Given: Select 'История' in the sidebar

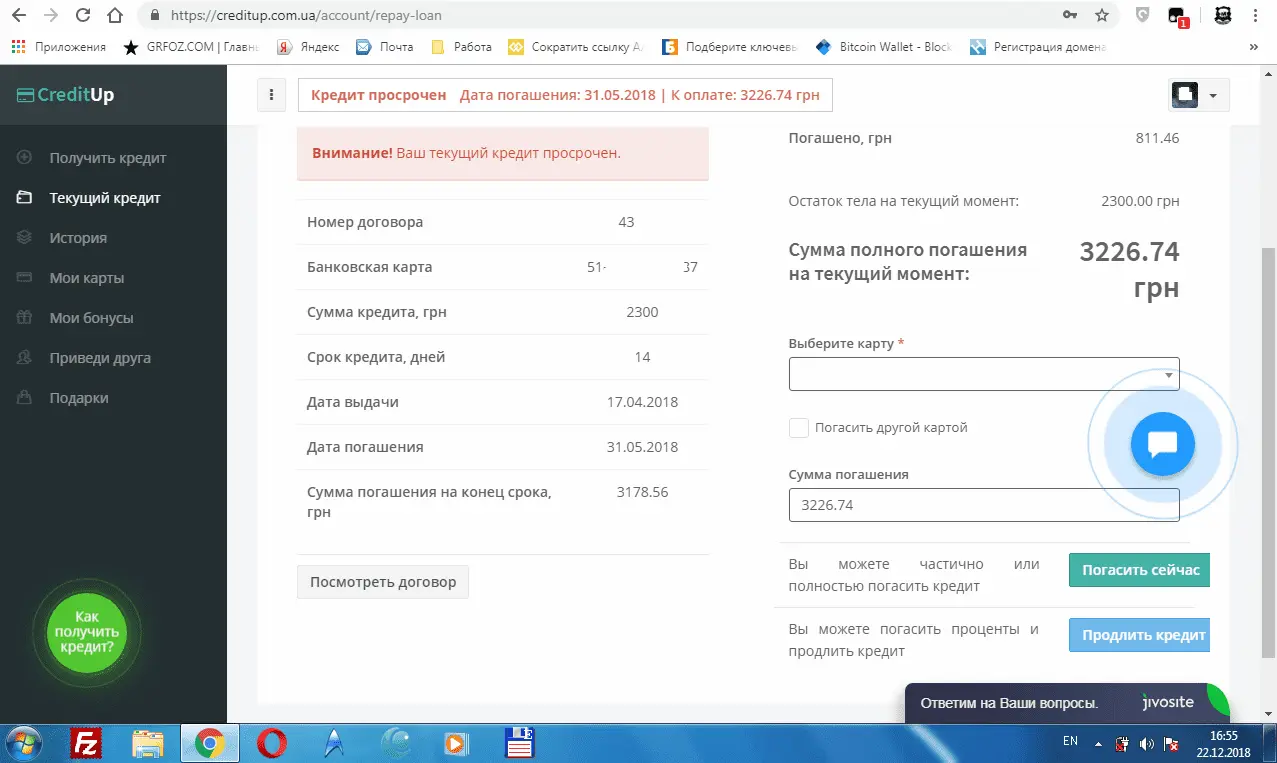Looking at the screenshot, I should [x=78, y=238].
